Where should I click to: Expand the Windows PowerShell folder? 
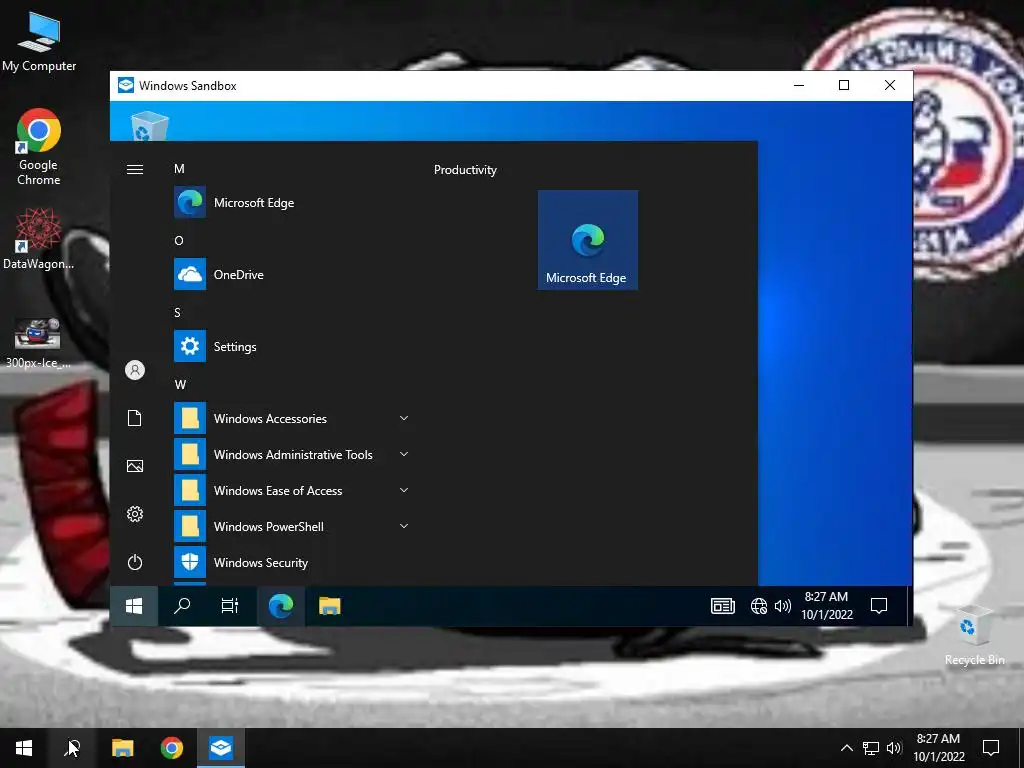[293, 526]
